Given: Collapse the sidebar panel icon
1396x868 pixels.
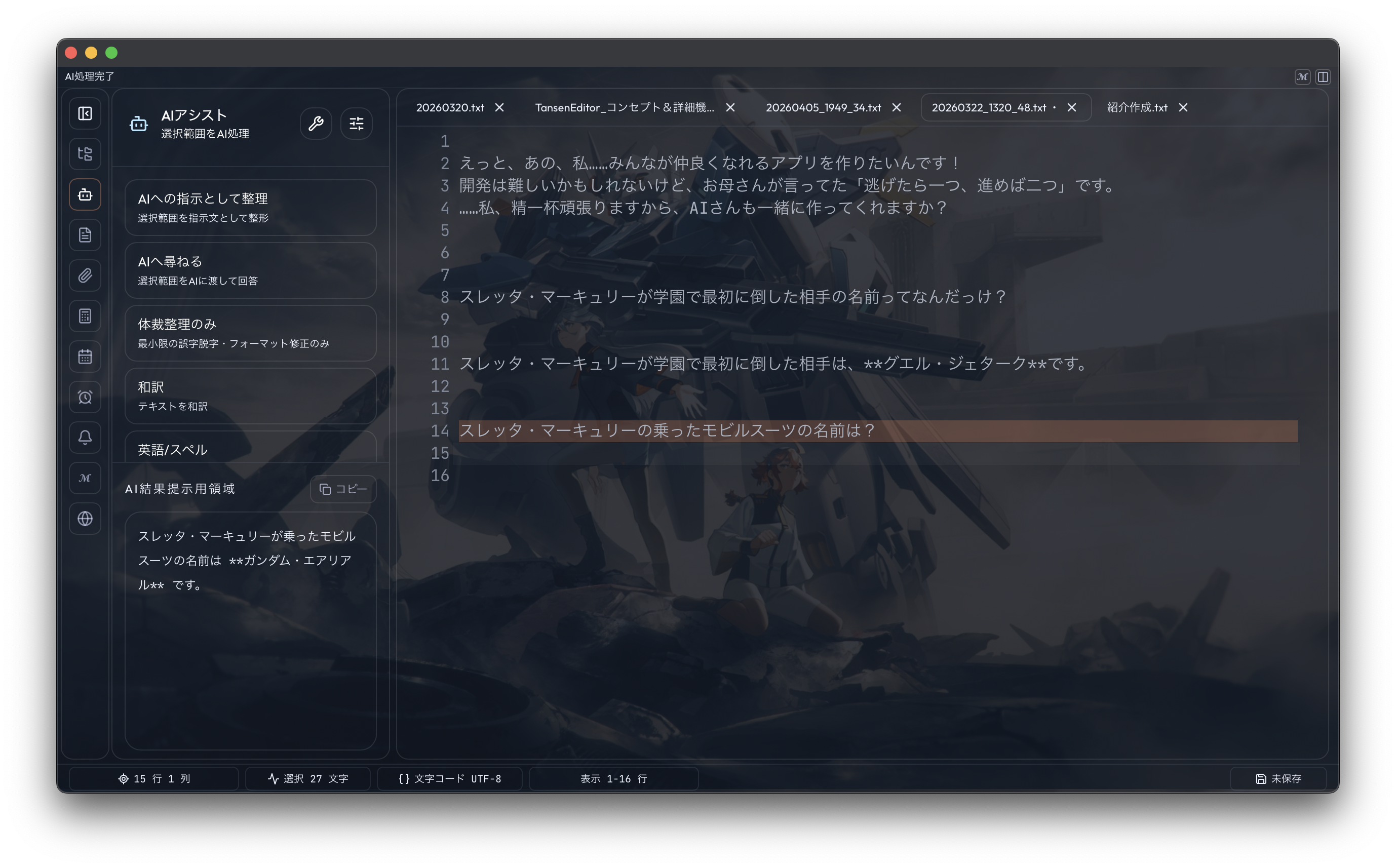Looking at the screenshot, I should pos(85,113).
